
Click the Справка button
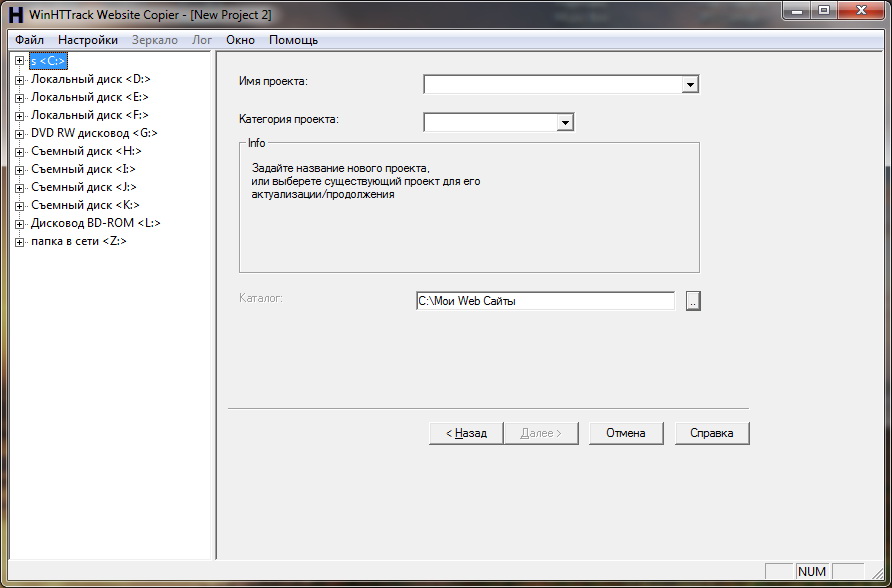tap(712, 433)
